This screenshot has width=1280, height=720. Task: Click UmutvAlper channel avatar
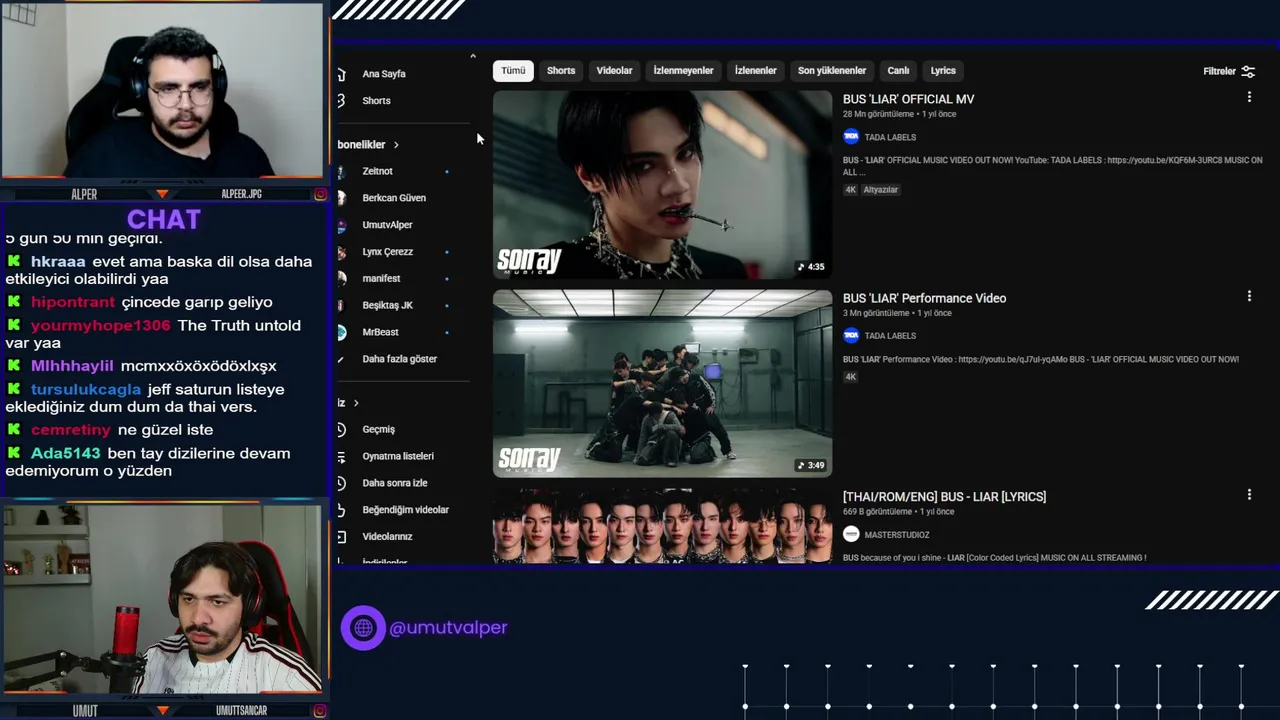pyautogui.click(x=341, y=225)
